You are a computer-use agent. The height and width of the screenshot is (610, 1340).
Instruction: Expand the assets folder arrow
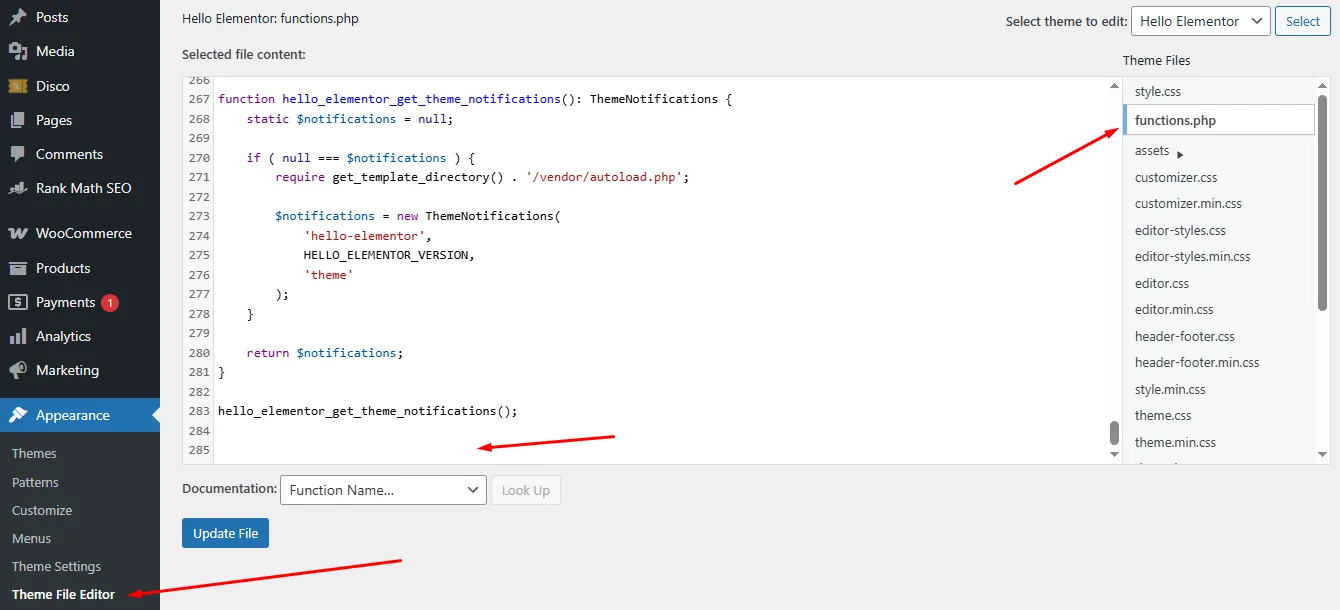[1180, 154]
